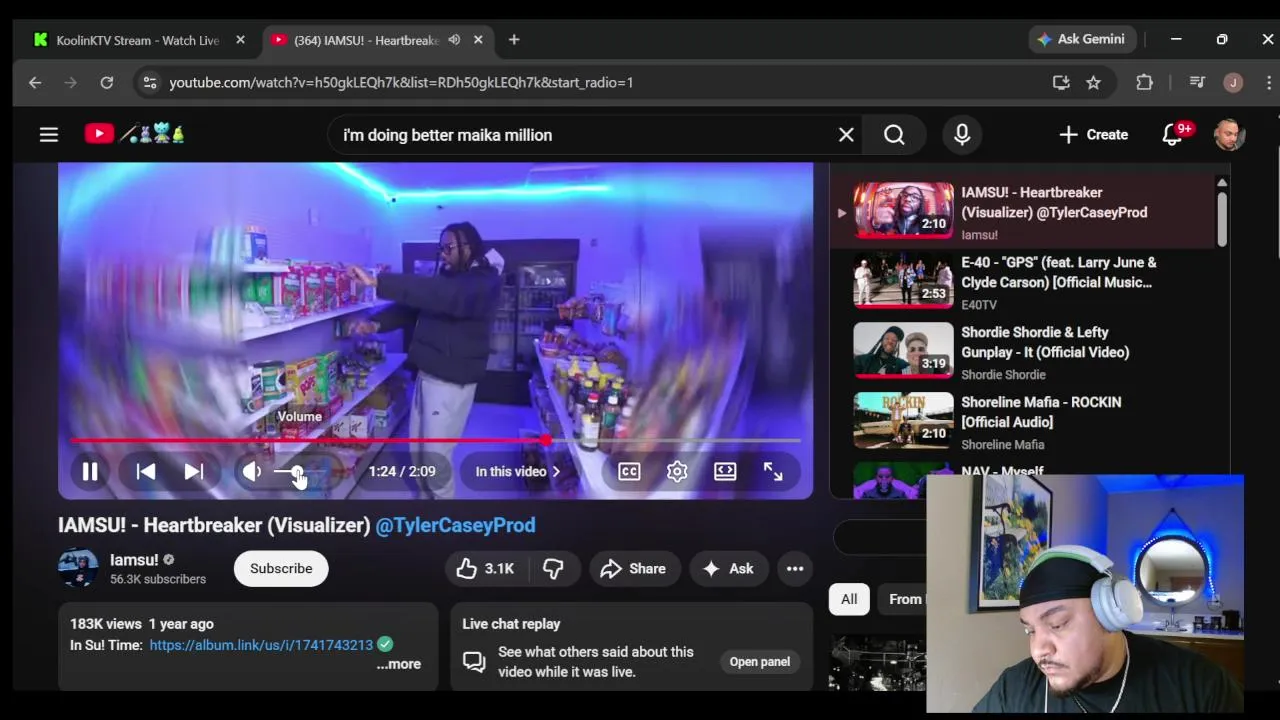Open YouTube account avatar menu
Image resolution: width=1280 pixels, height=720 pixels.
[1229, 135]
